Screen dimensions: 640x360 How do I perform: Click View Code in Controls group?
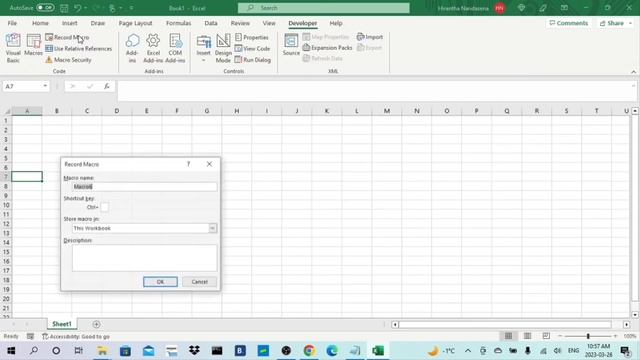pyautogui.click(x=252, y=49)
